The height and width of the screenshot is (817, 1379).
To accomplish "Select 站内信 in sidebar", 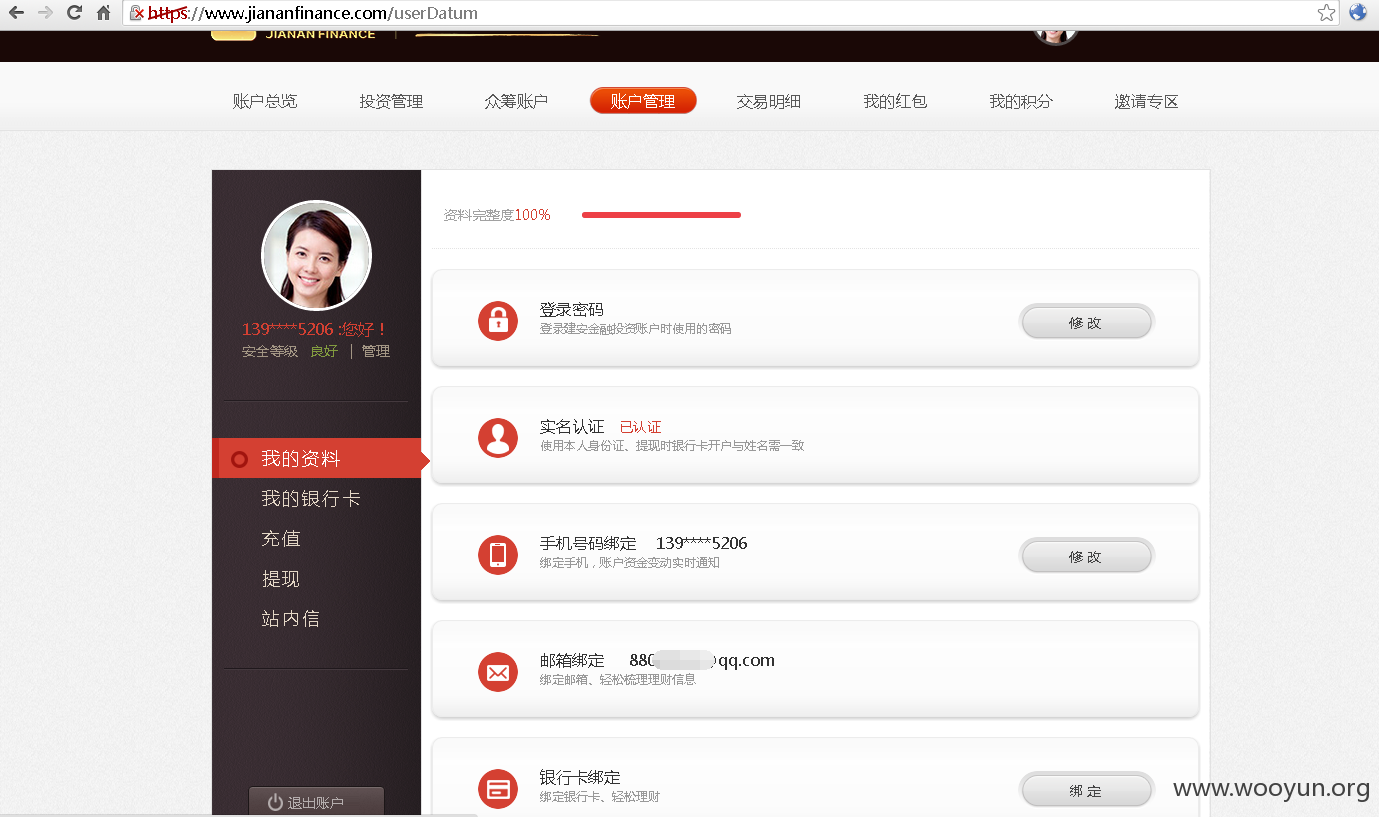I will click(291, 619).
